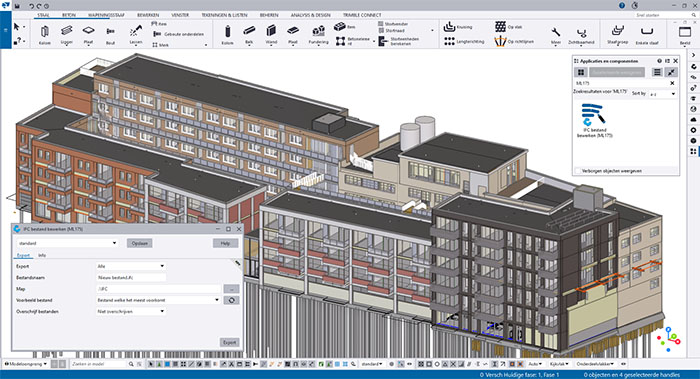The image size is (700, 379).
Task: Open the Beeld view tool
Action: tap(685, 36)
